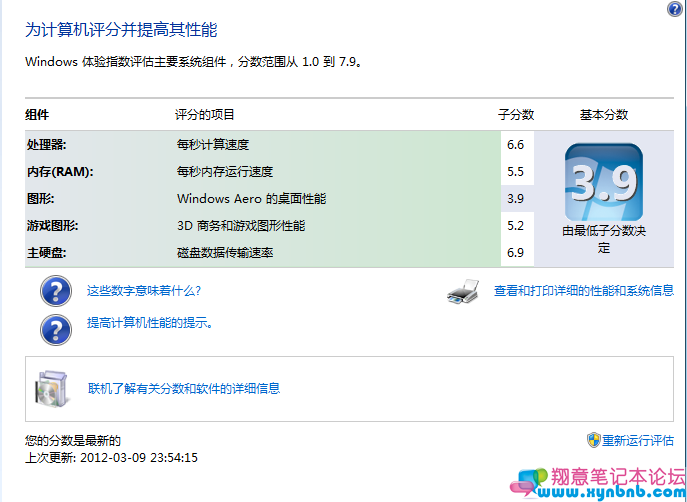Open 查看和打印详细的性能和系统信息 link
This screenshot has height=502, width=687.
coord(584,291)
